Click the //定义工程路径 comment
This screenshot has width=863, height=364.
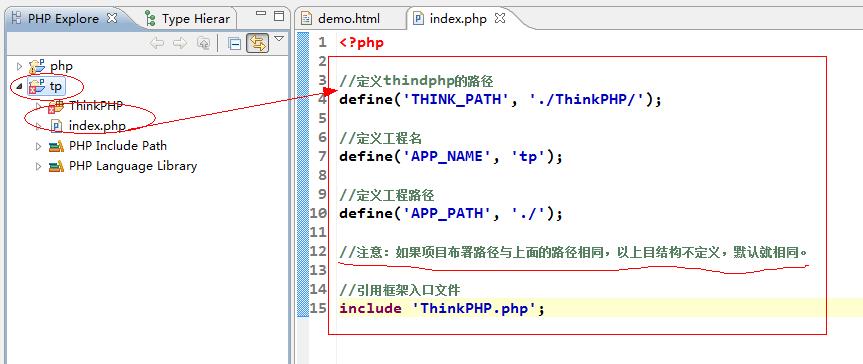(x=387, y=195)
